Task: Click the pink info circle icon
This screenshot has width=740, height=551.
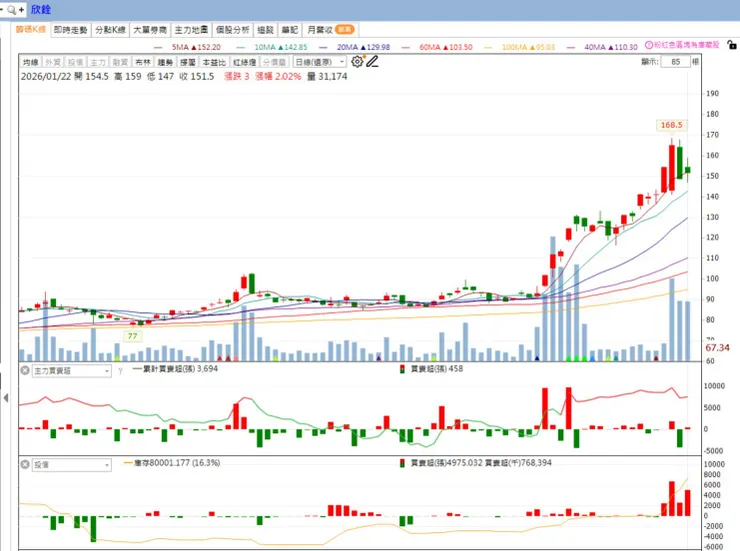Action: click(649, 45)
